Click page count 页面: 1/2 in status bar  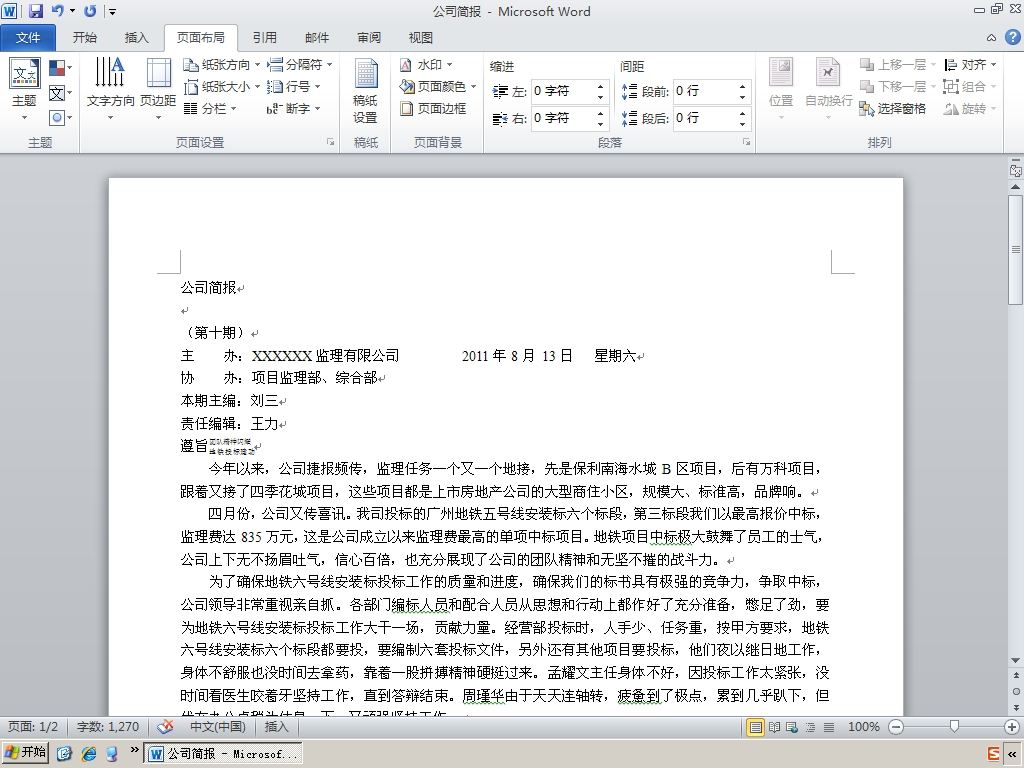[x=33, y=726]
